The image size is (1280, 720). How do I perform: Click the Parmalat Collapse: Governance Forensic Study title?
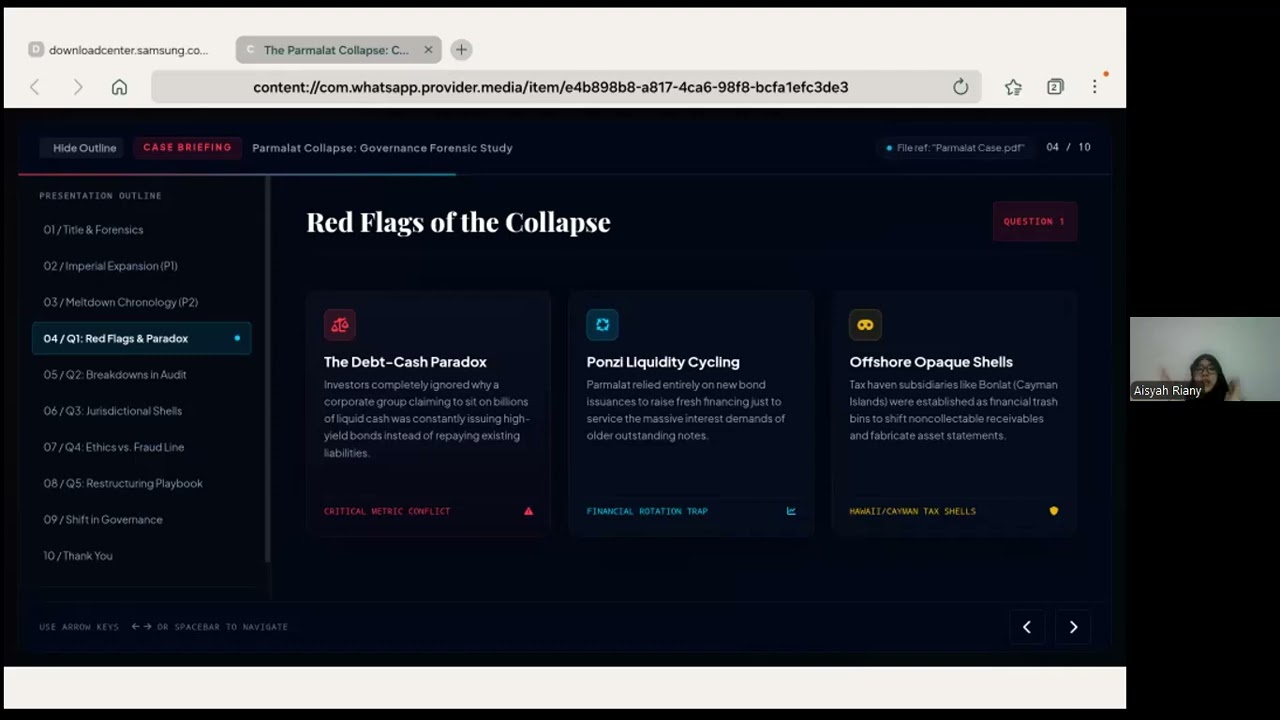tap(382, 148)
